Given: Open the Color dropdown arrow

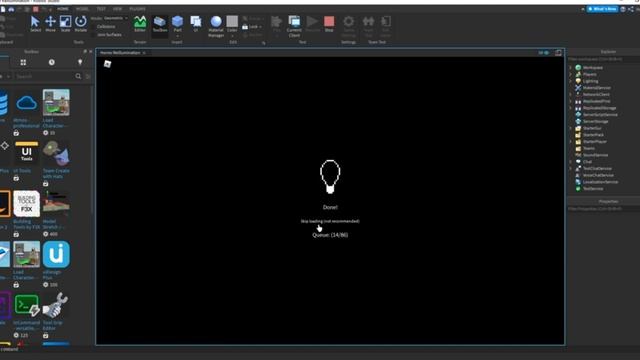Looking at the screenshot, I should coord(232,36).
